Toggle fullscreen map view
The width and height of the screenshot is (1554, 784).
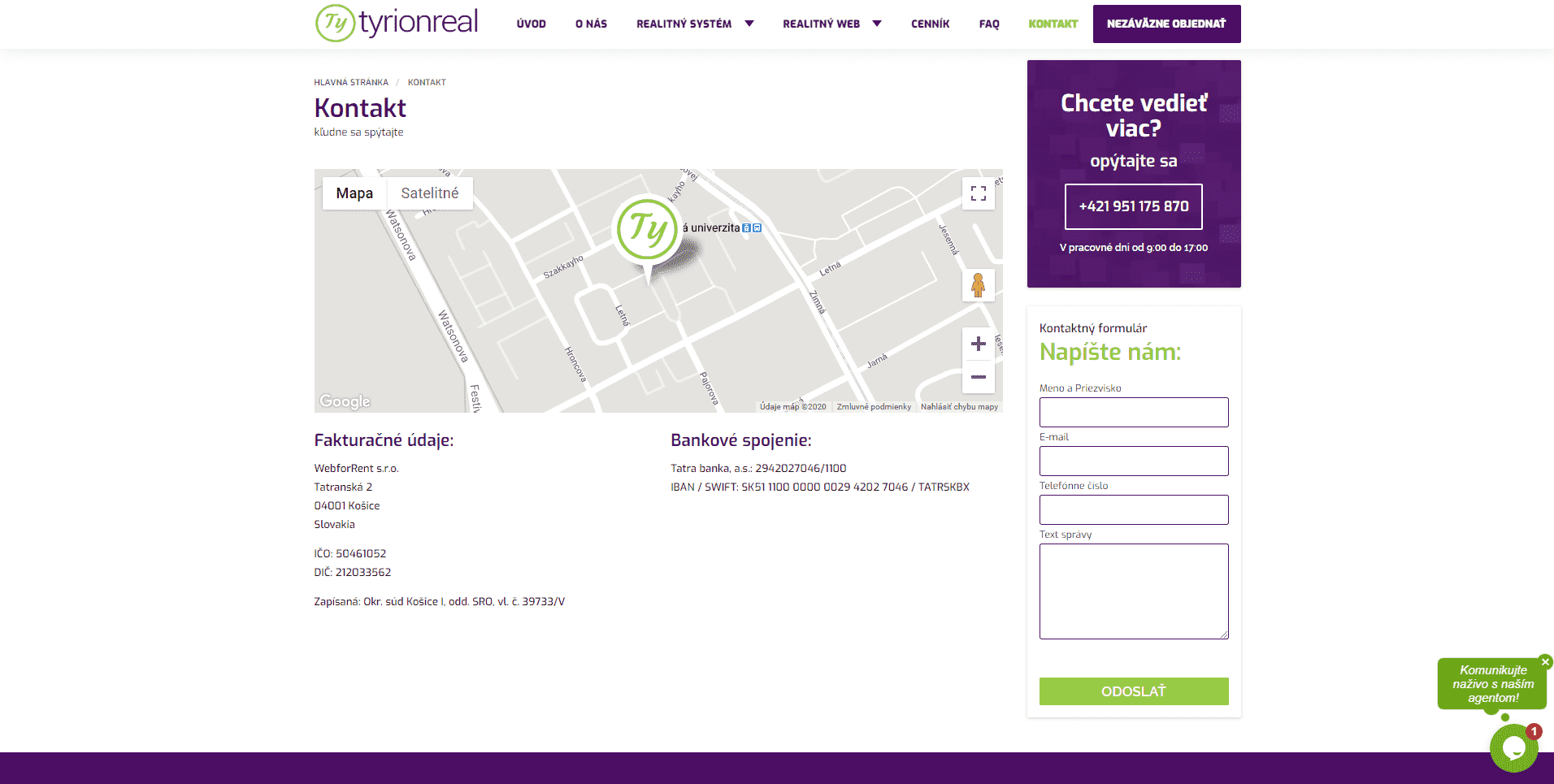click(979, 193)
